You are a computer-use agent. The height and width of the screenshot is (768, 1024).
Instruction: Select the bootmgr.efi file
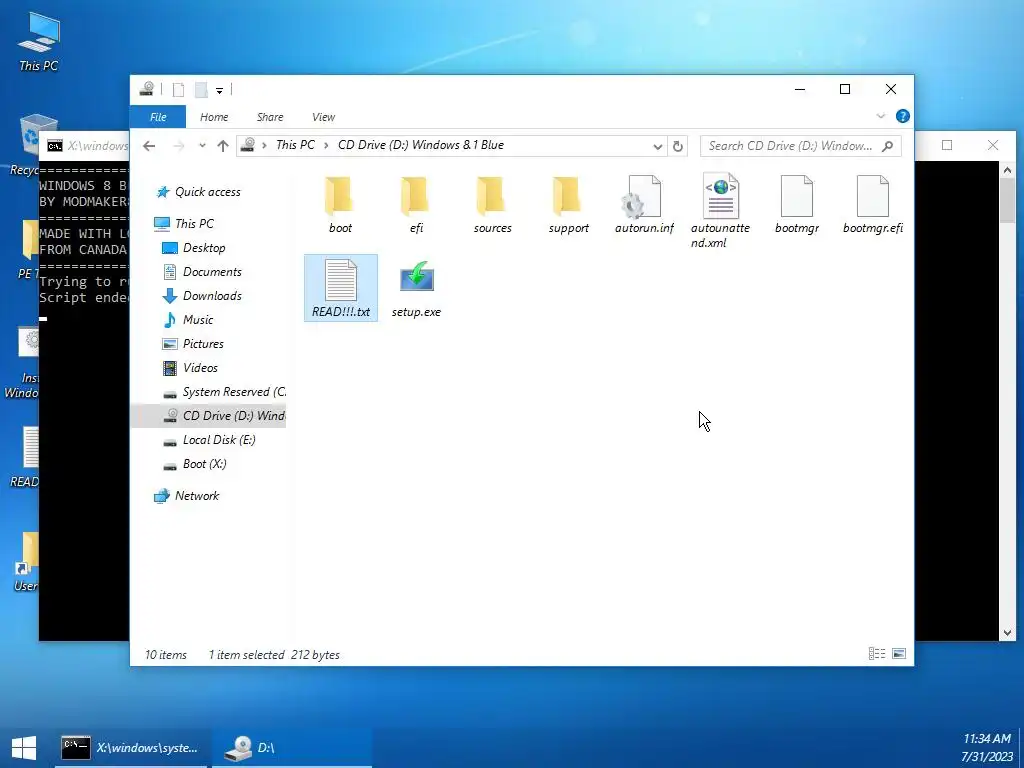(x=872, y=204)
